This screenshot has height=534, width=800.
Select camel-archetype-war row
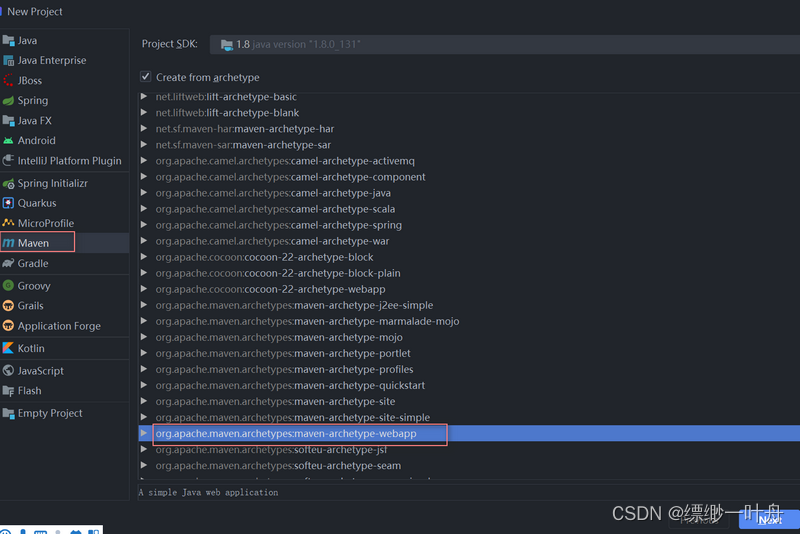point(469,241)
